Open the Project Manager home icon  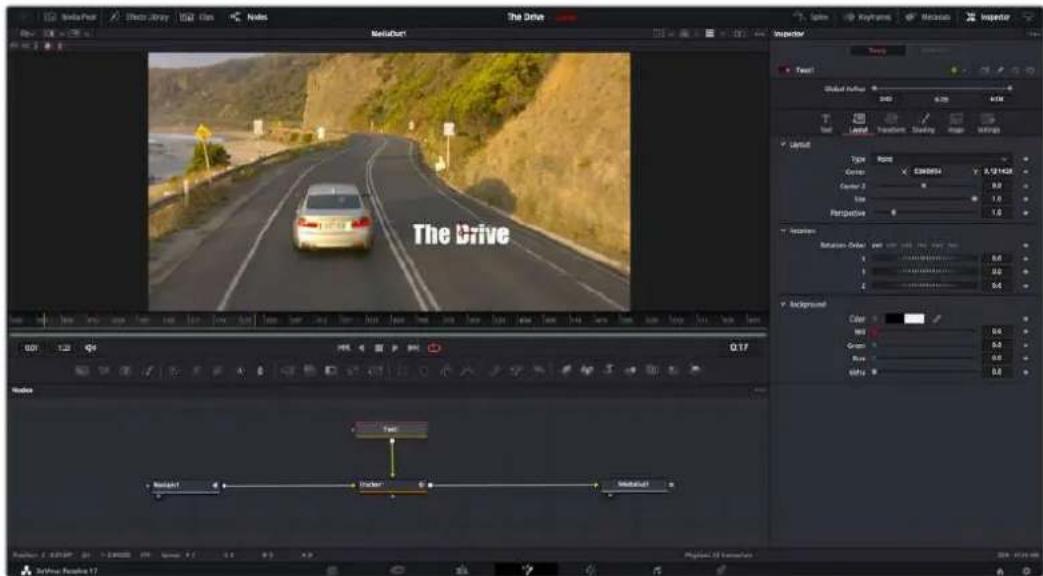[1000, 570]
